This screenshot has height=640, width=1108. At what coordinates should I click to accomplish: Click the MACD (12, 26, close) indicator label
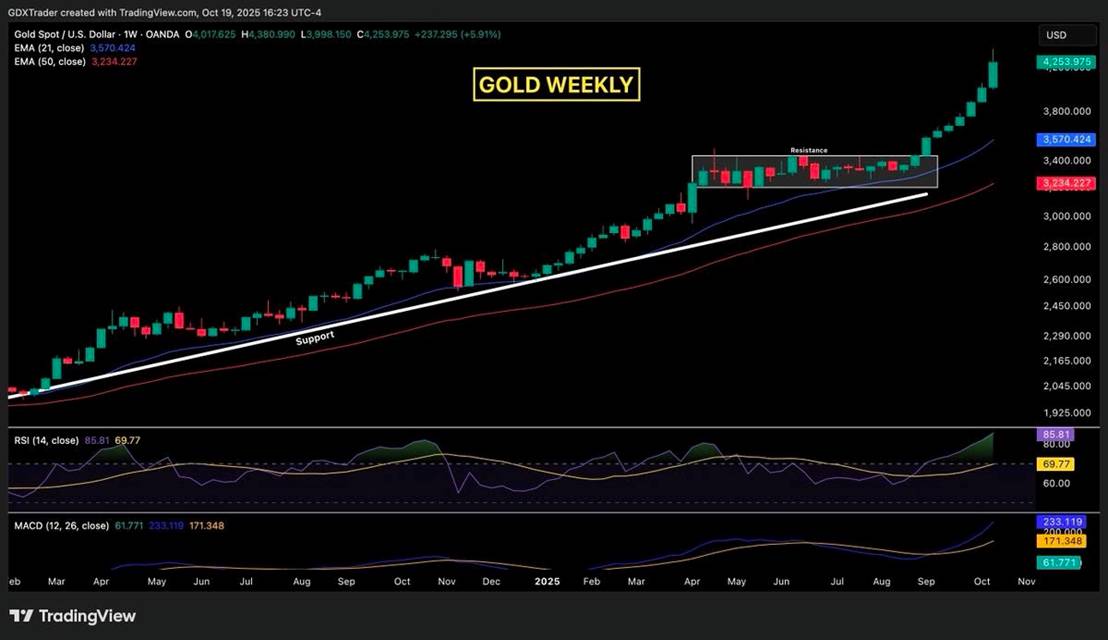click(x=61, y=526)
